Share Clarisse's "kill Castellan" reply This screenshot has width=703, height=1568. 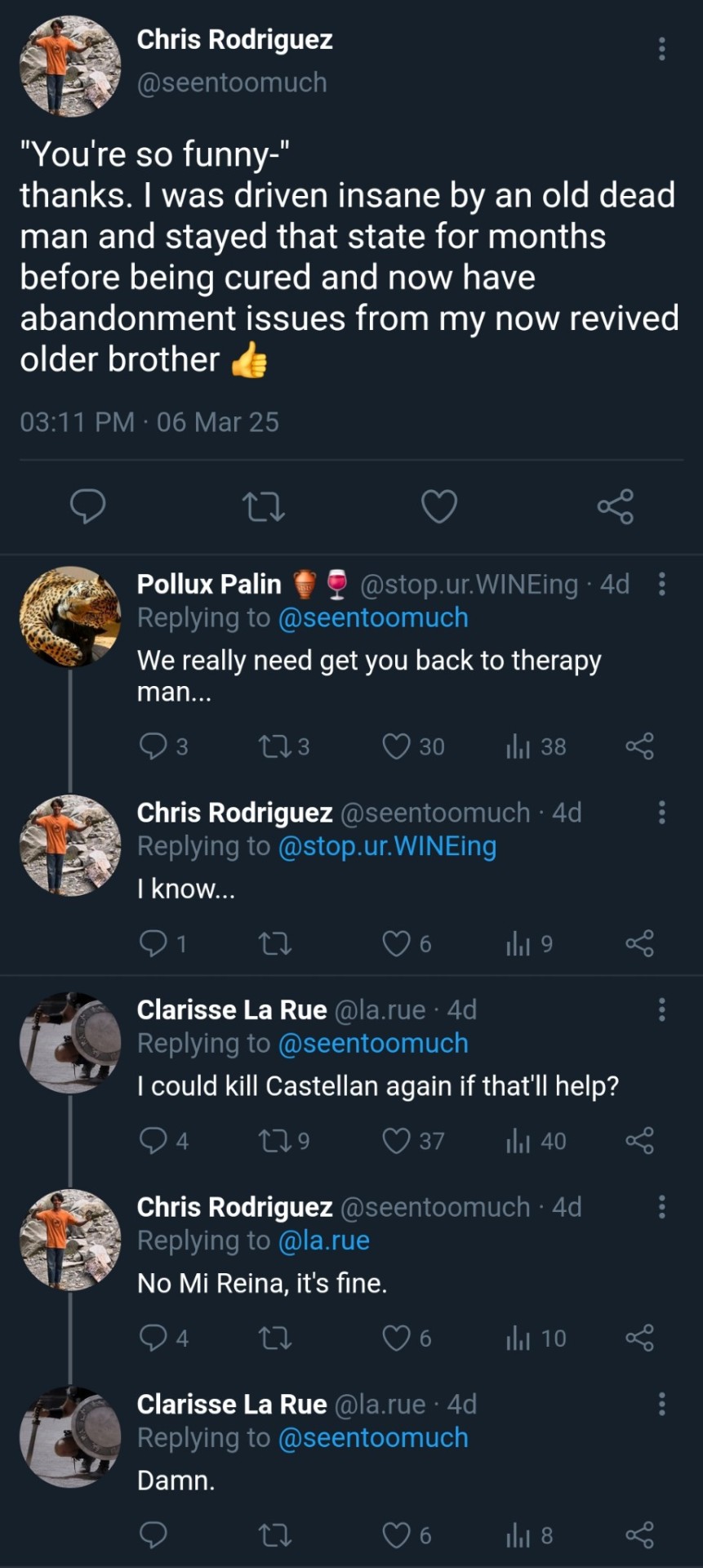[639, 1141]
